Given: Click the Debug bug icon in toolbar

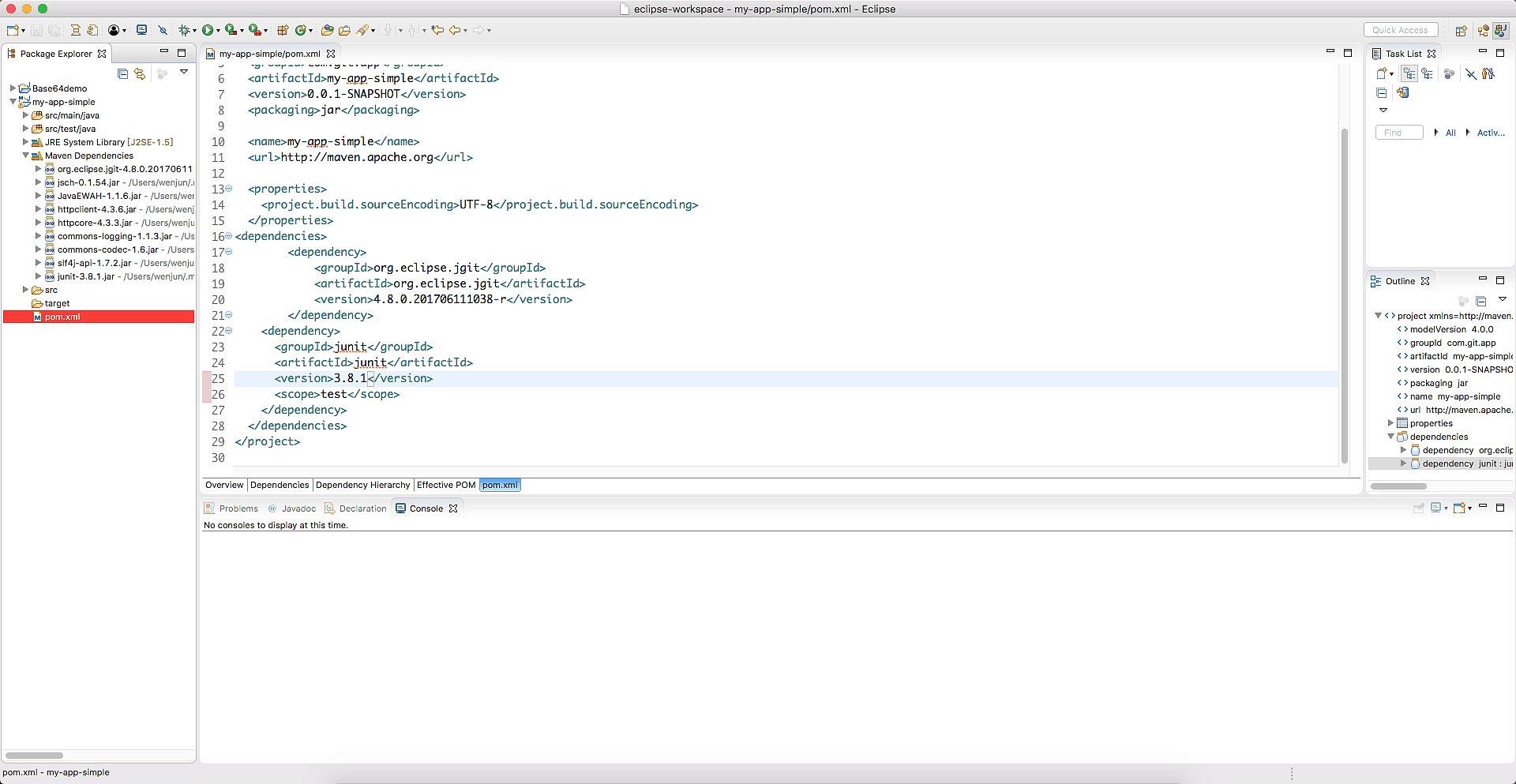Looking at the screenshot, I should coord(184,30).
